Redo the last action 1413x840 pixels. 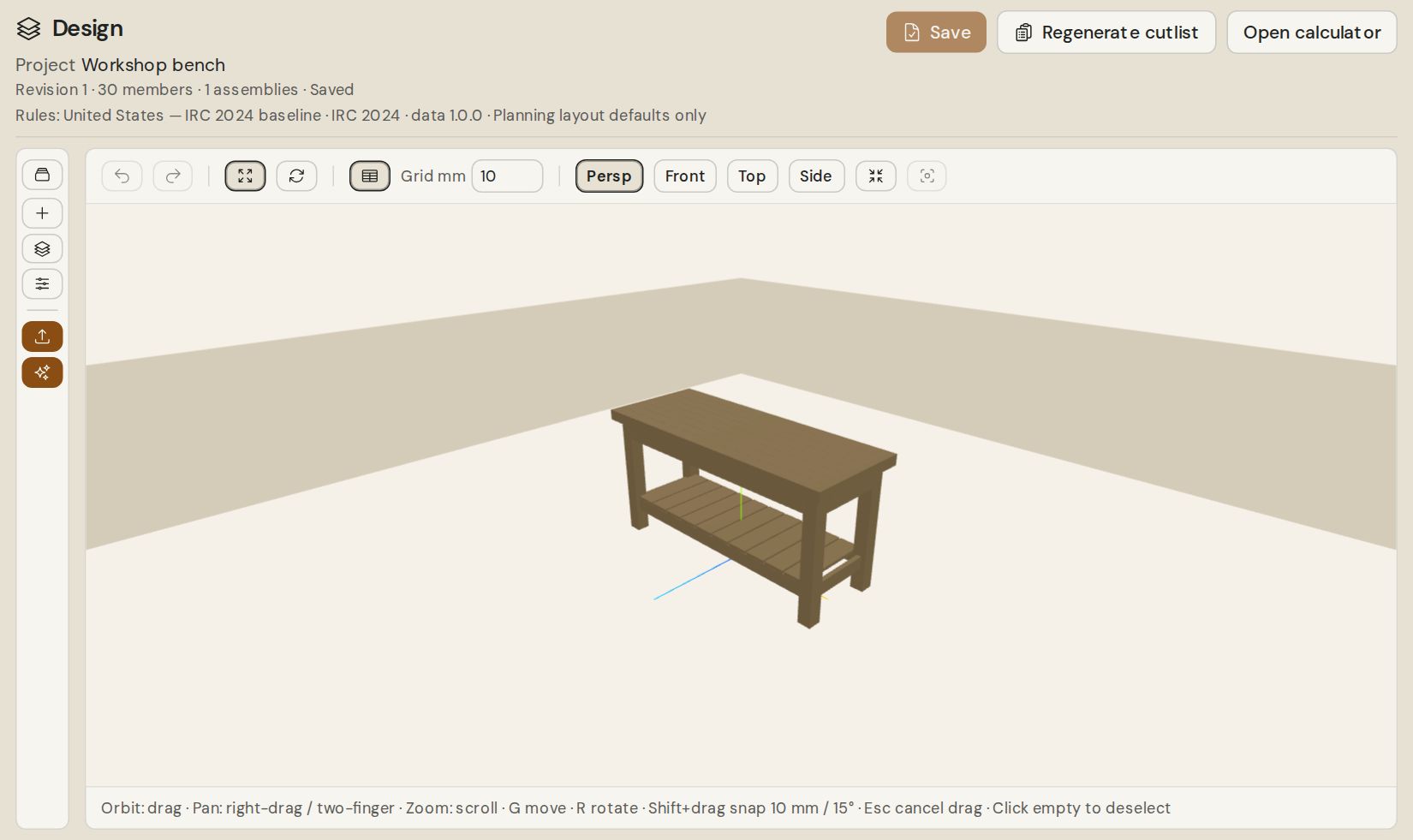(x=172, y=176)
